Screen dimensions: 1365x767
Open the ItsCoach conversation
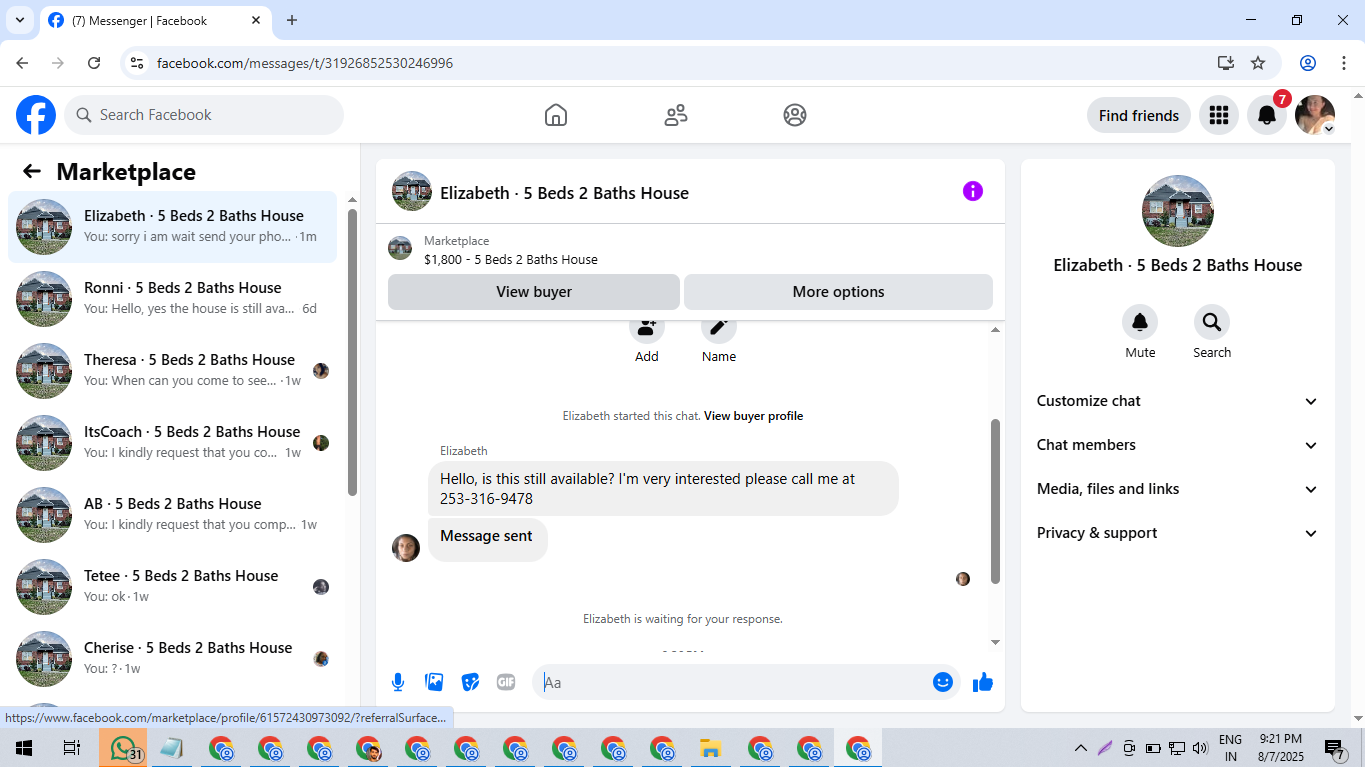[172, 443]
